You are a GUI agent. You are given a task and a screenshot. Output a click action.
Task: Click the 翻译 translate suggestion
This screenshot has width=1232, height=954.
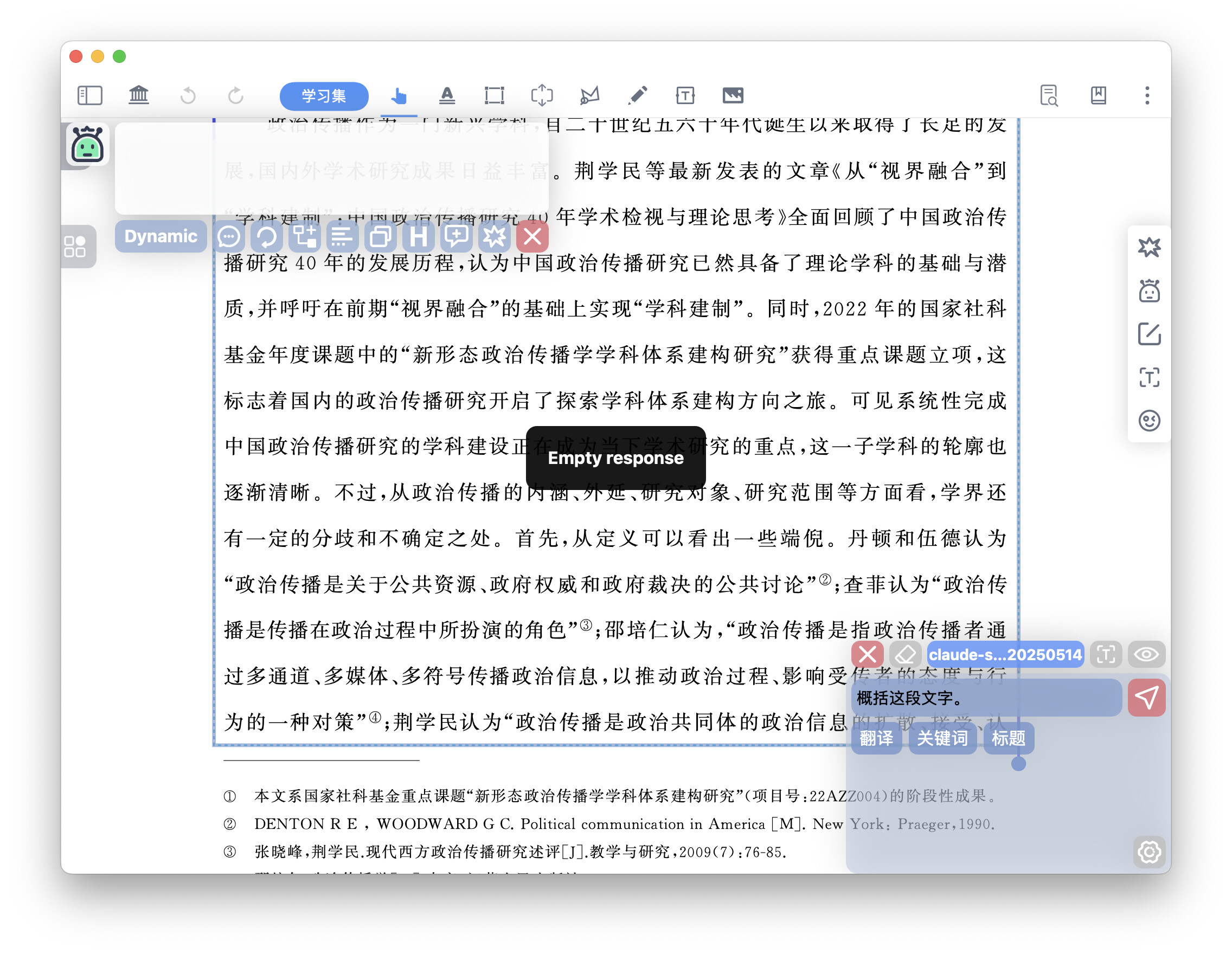(876, 738)
